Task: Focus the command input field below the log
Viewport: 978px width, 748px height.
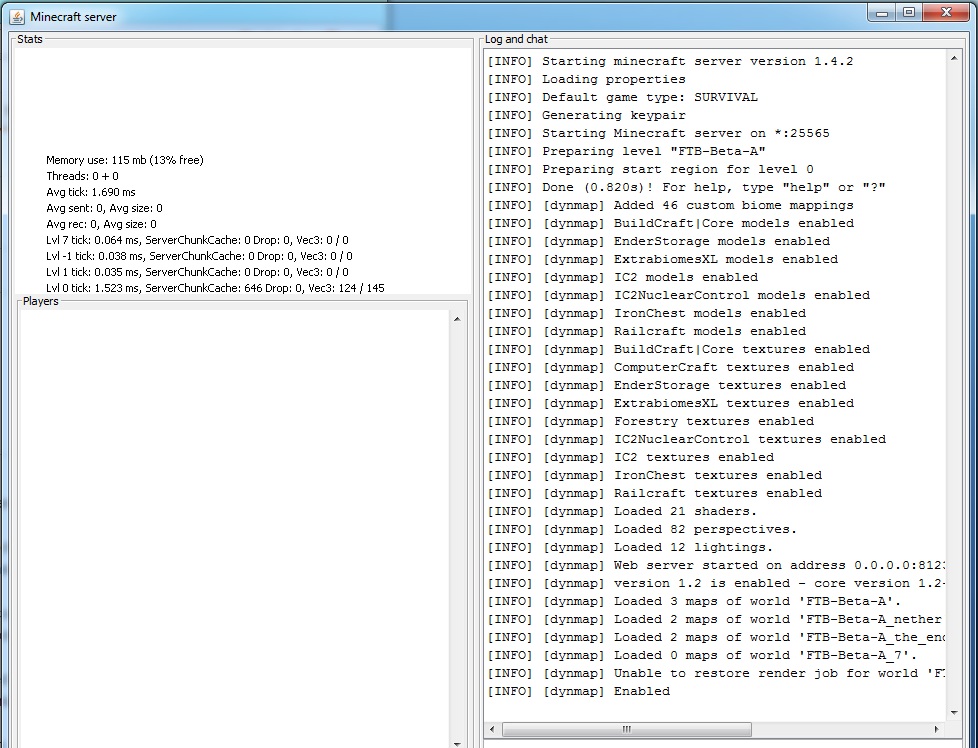Action: pyautogui.click(x=715, y=743)
